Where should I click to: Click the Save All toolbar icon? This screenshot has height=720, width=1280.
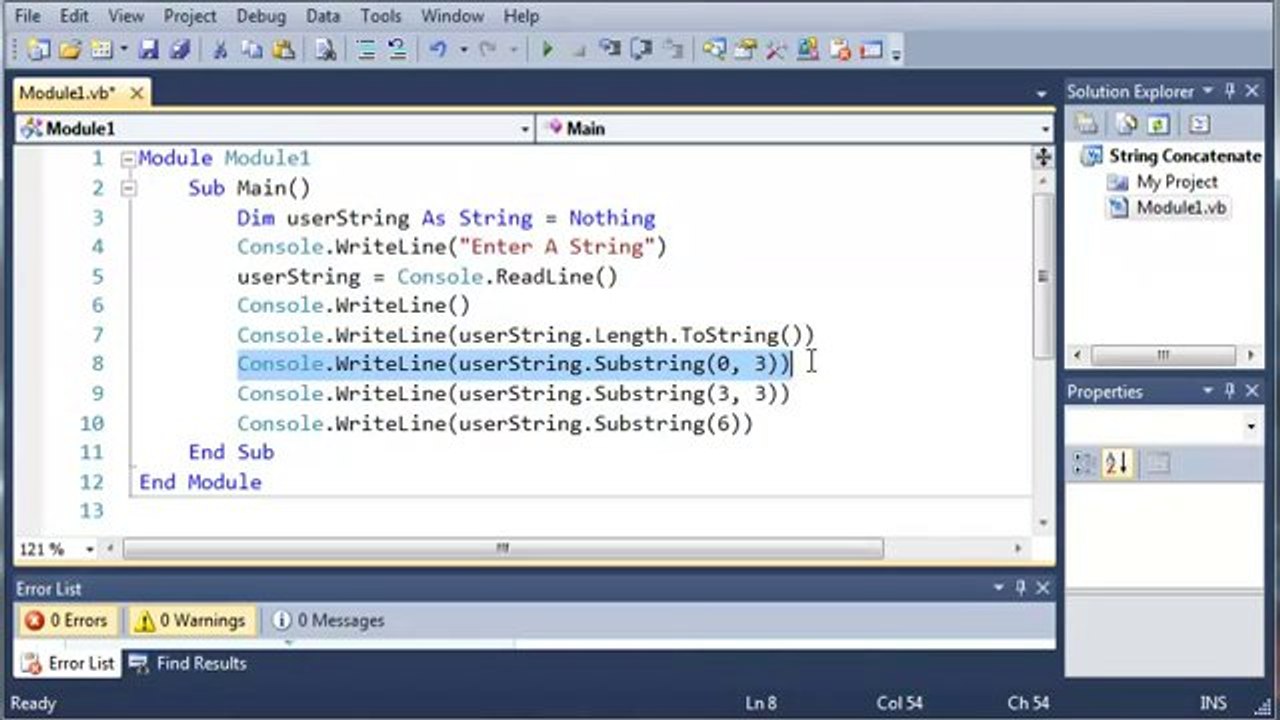(178, 50)
